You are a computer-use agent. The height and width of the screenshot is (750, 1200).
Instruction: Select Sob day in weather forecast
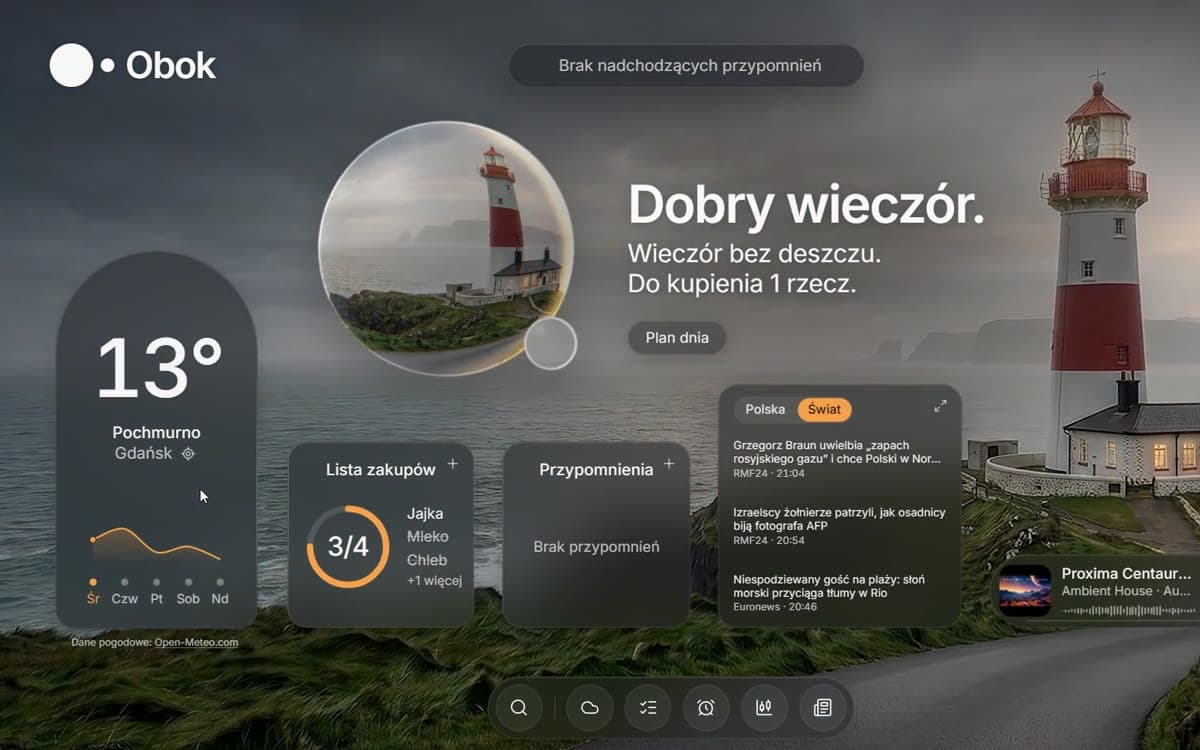coord(188,591)
